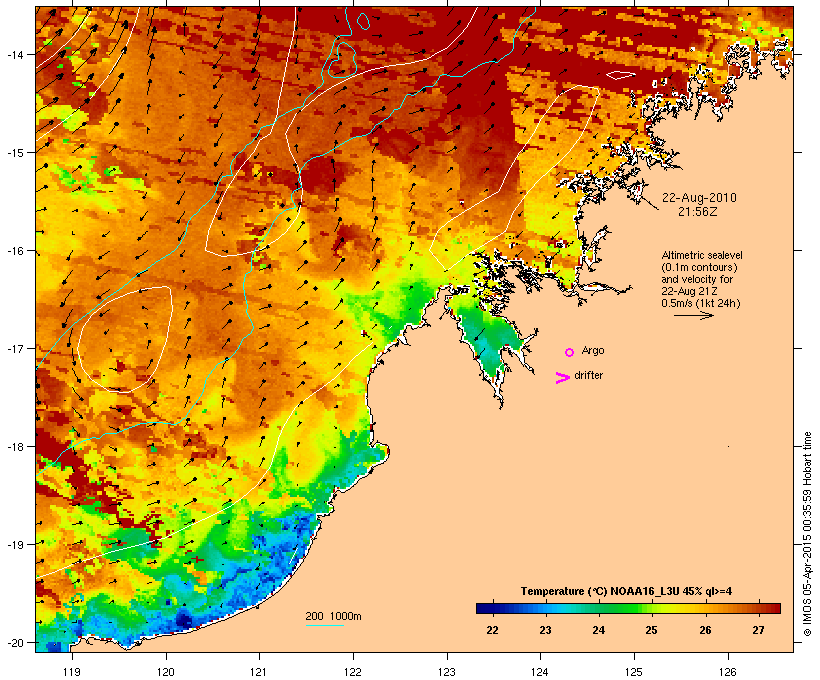This screenshot has height=680, width=820.
Task: Click the colorbar value 22
Action: click(x=492, y=630)
